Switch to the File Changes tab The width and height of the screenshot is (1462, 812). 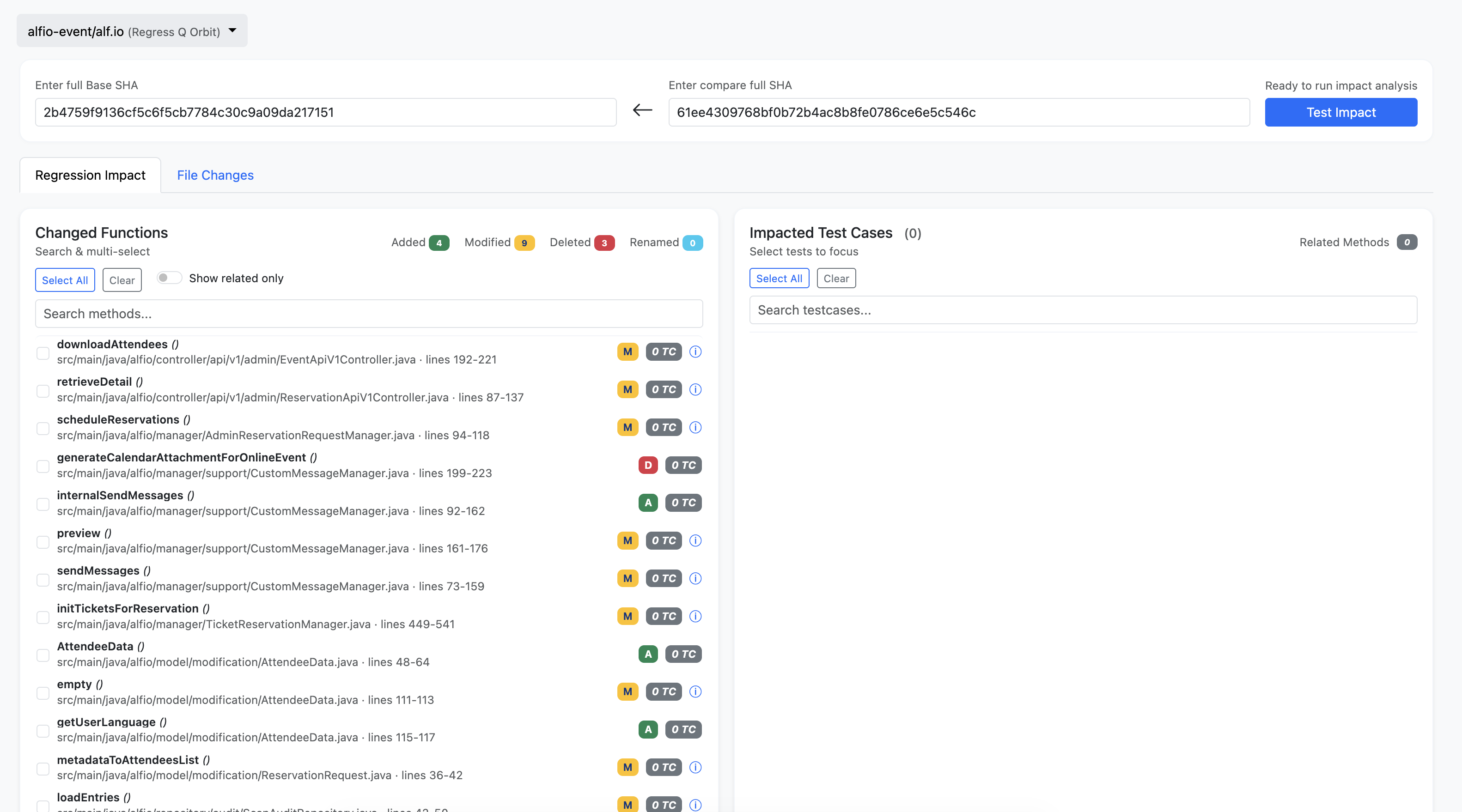pyautogui.click(x=215, y=176)
